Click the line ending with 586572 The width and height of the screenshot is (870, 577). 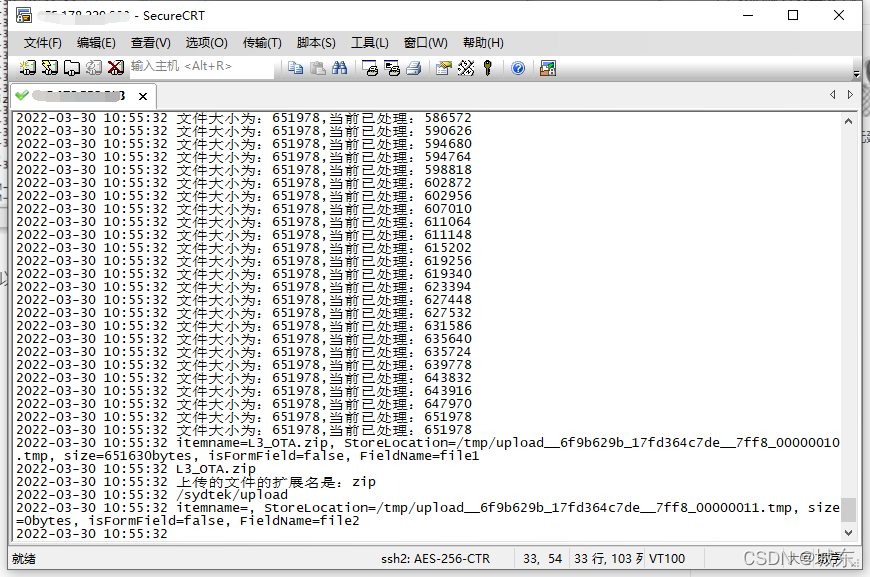point(244,118)
